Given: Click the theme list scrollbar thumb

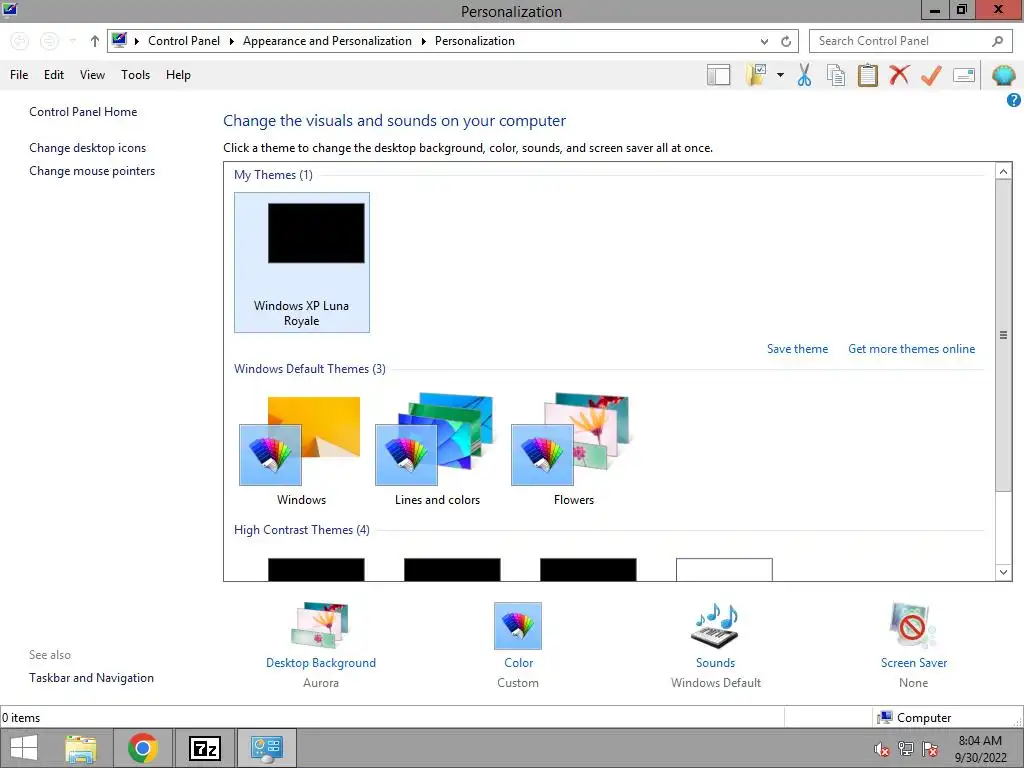Looking at the screenshot, I should pyautogui.click(x=1003, y=335).
